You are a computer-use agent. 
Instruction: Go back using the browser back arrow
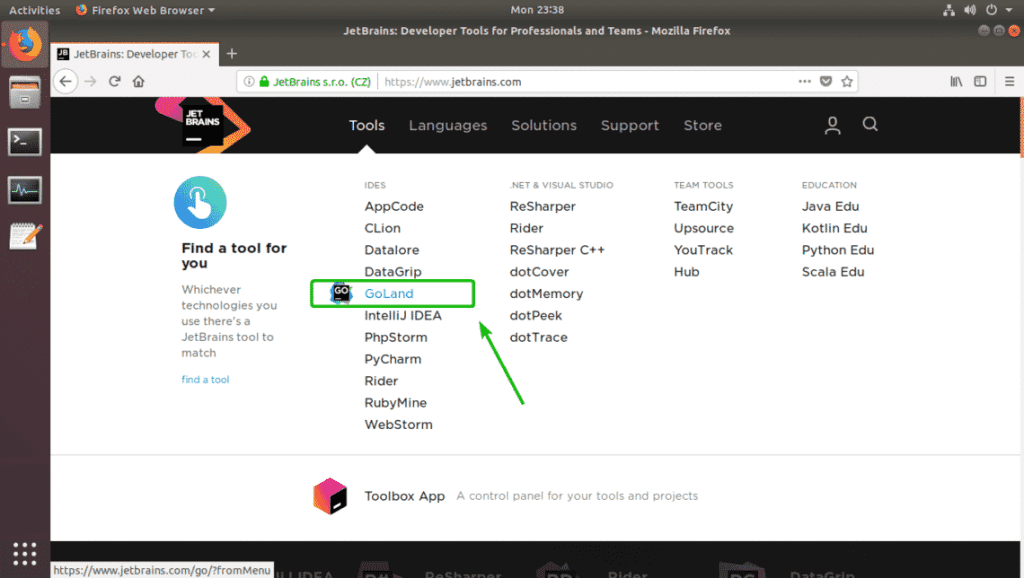pos(65,82)
